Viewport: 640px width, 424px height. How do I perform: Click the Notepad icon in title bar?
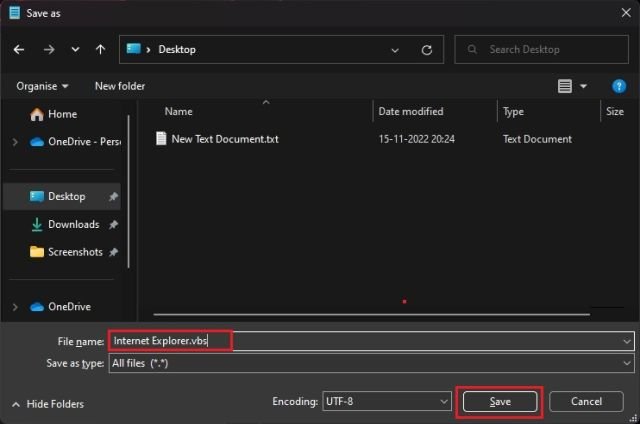click(14, 13)
